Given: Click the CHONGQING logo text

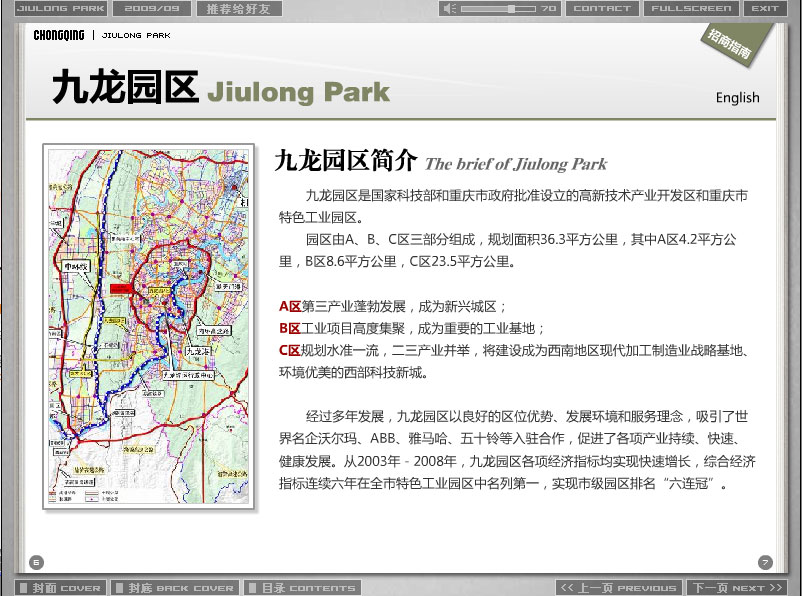Looking at the screenshot, I should coord(59,35).
